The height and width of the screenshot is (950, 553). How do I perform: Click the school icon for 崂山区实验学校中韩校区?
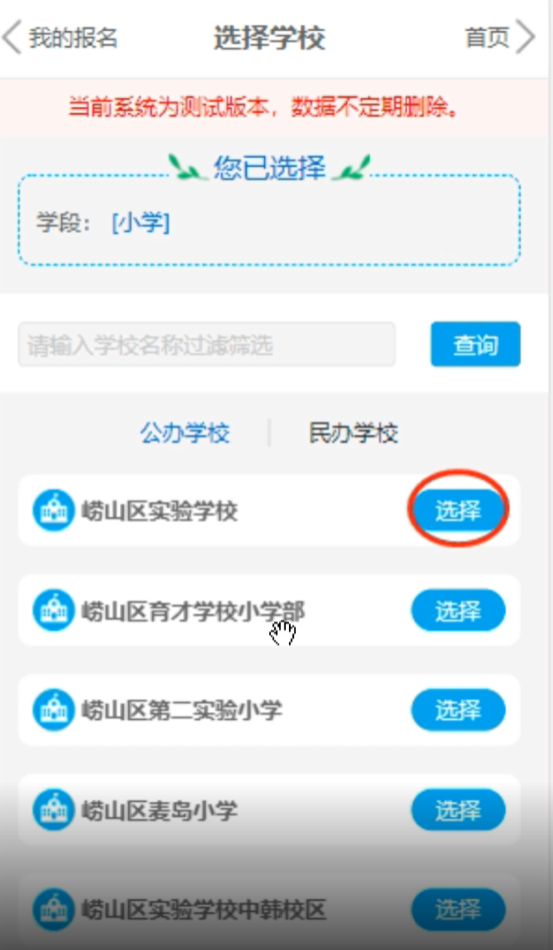(53, 909)
